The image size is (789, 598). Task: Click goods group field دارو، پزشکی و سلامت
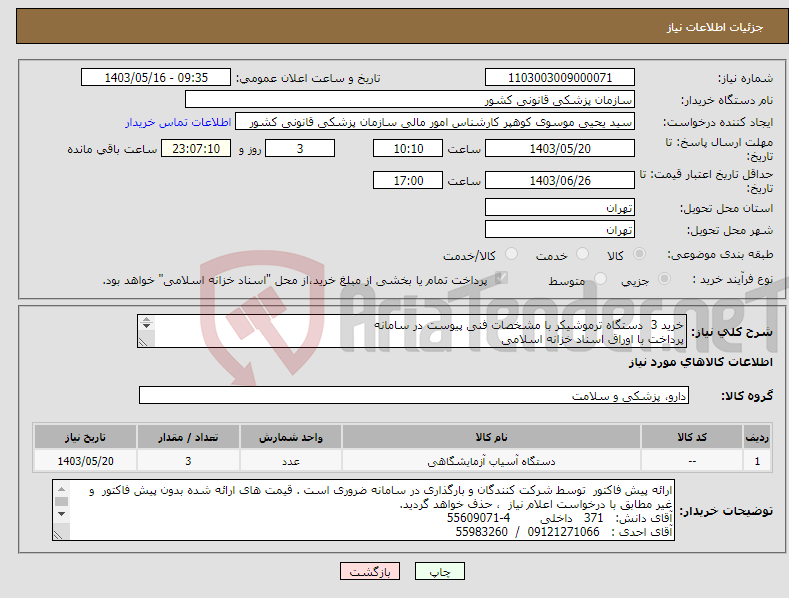click(414, 396)
